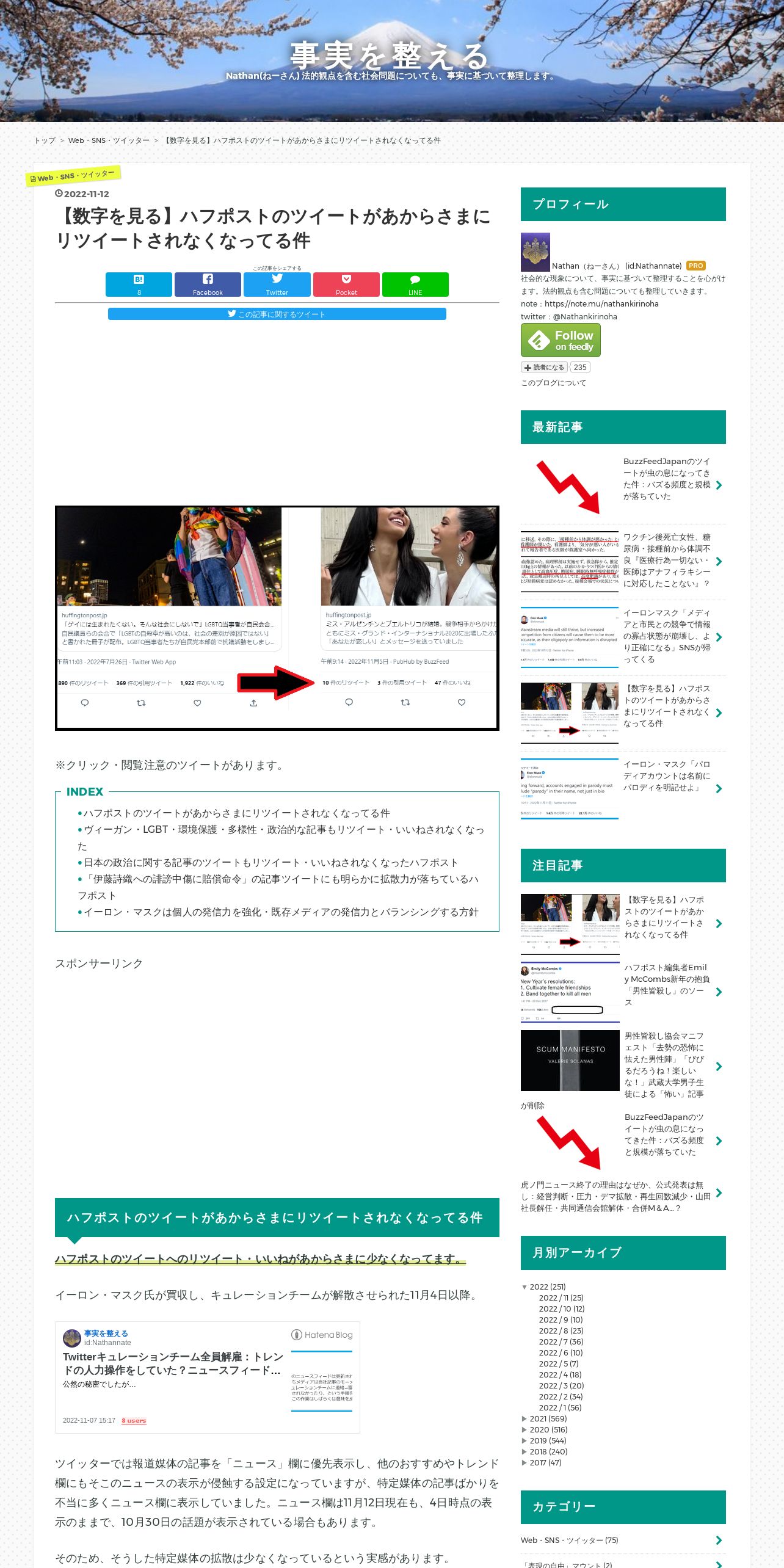Open embedded card Twitterキュレーションチーム全員解雇

click(x=173, y=1363)
